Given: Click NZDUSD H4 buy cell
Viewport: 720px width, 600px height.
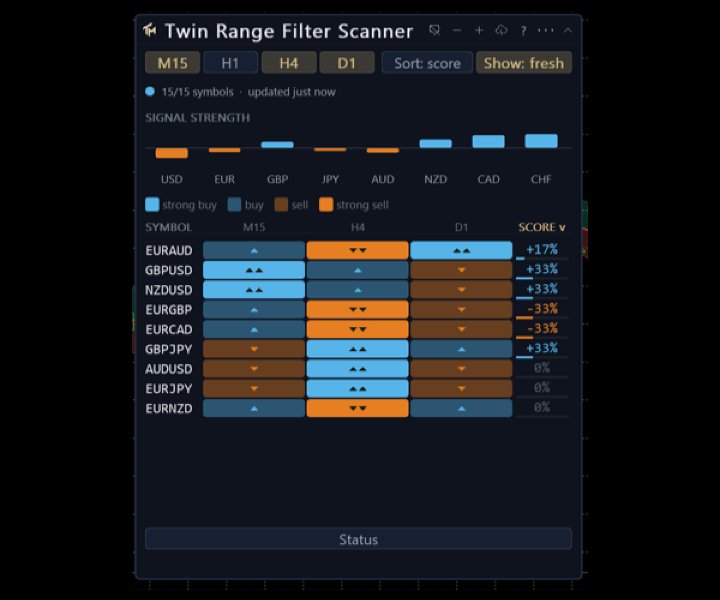Looking at the screenshot, I should [x=358, y=290].
